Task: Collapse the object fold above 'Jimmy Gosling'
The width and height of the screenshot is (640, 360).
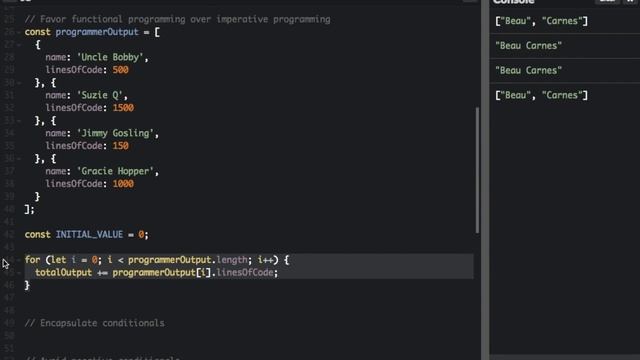Action: pyautogui.click(x=19, y=121)
